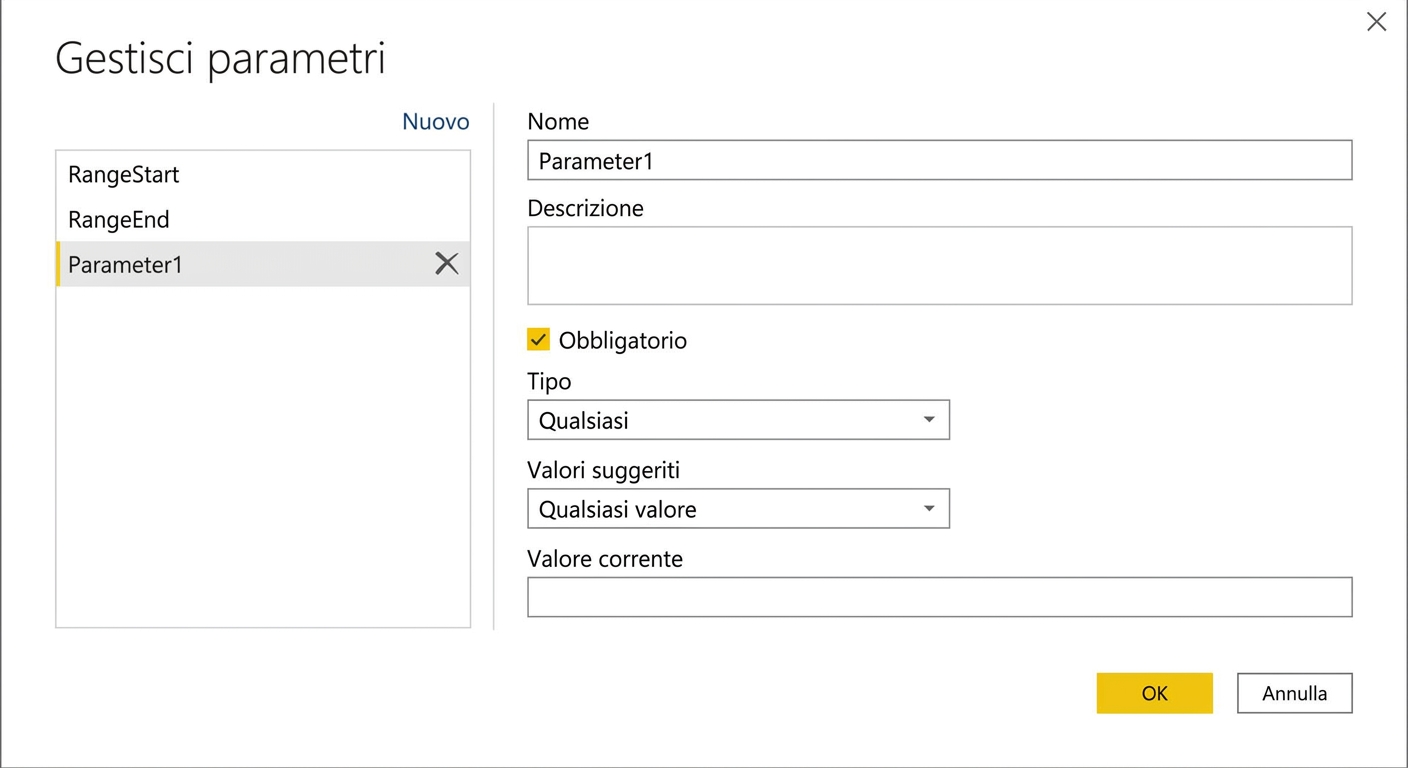This screenshot has height=768, width=1408.
Task: Select the RangeStart parameter
Action: click(263, 174)
